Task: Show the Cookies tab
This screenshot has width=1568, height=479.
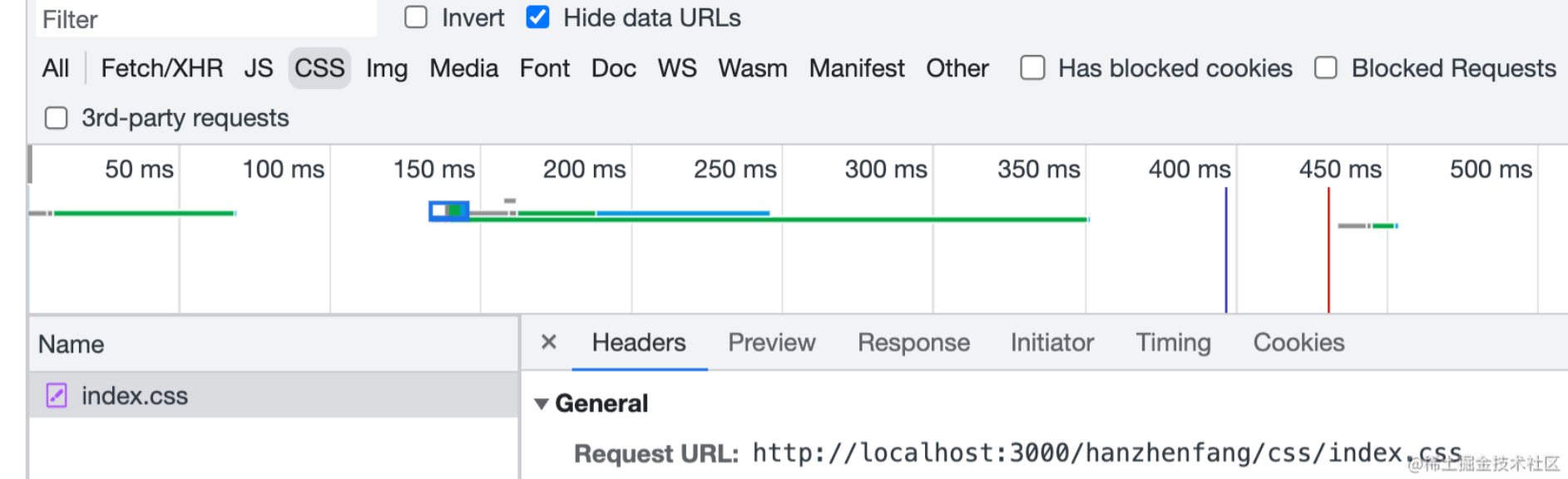Action: coord(1298,343)
